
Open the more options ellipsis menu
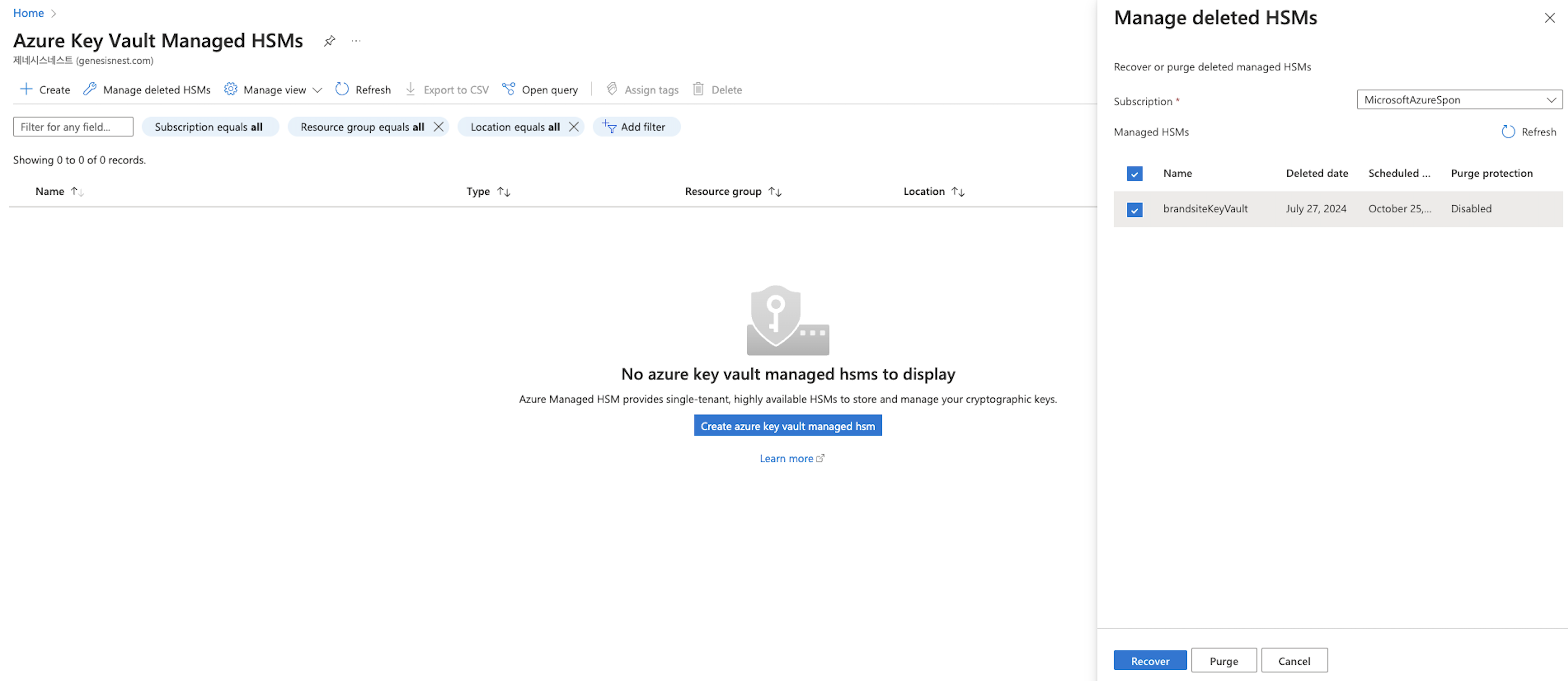[x=356, y=41]
